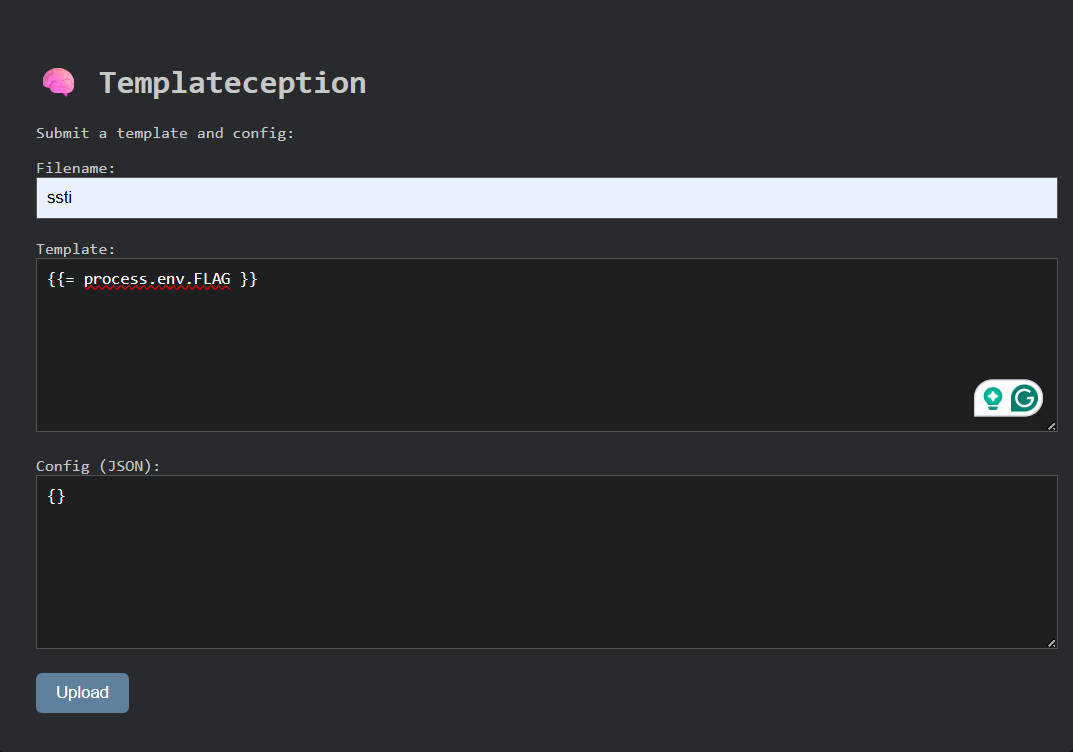Click the Template textarea resize handle
The image size is (1073, 752).
pyautogui.click(x=1051, y=426)
